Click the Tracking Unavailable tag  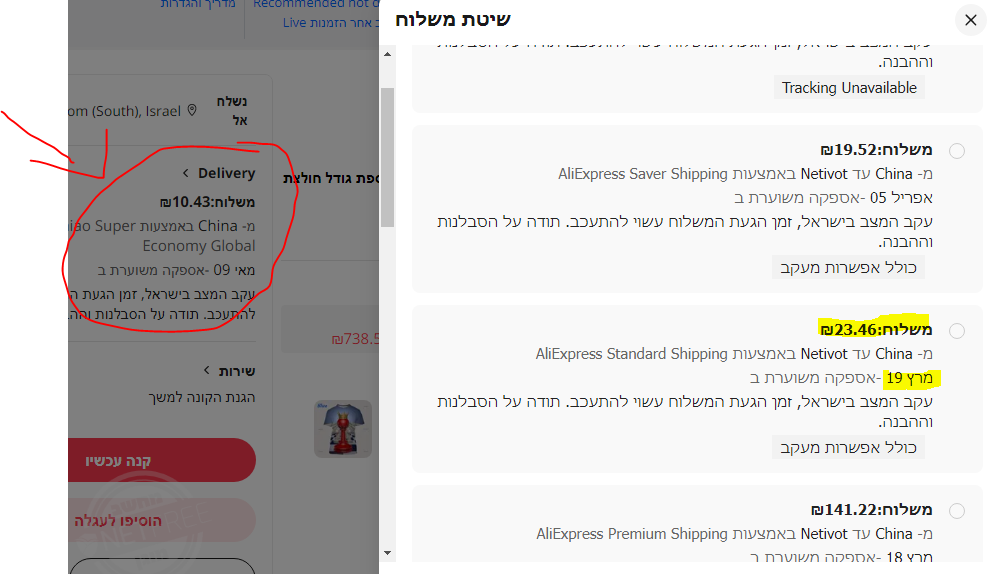click(x=849, y=88)
